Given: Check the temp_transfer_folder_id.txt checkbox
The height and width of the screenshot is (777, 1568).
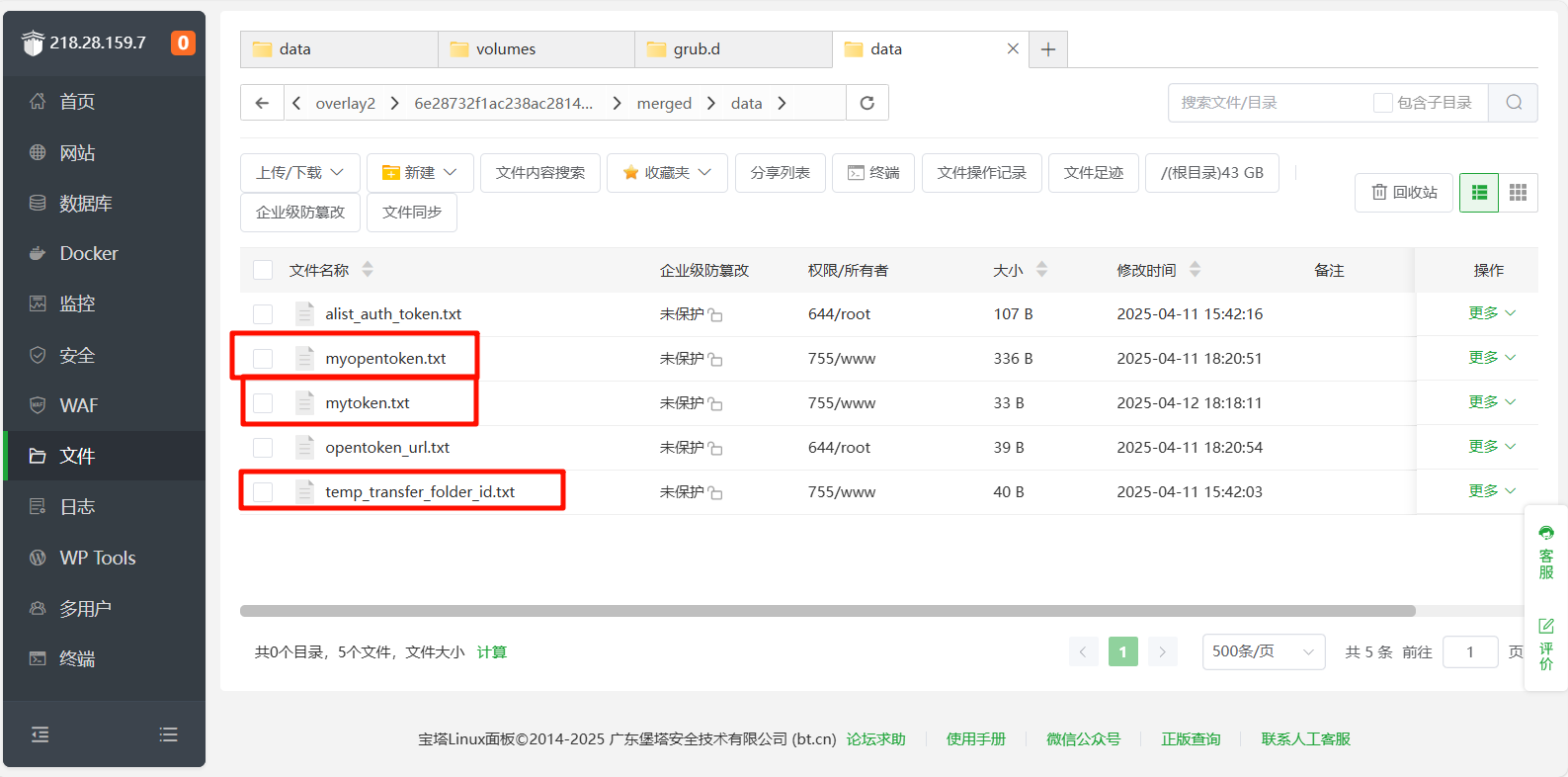Looking at the screenshot, I should pos(263,492).
